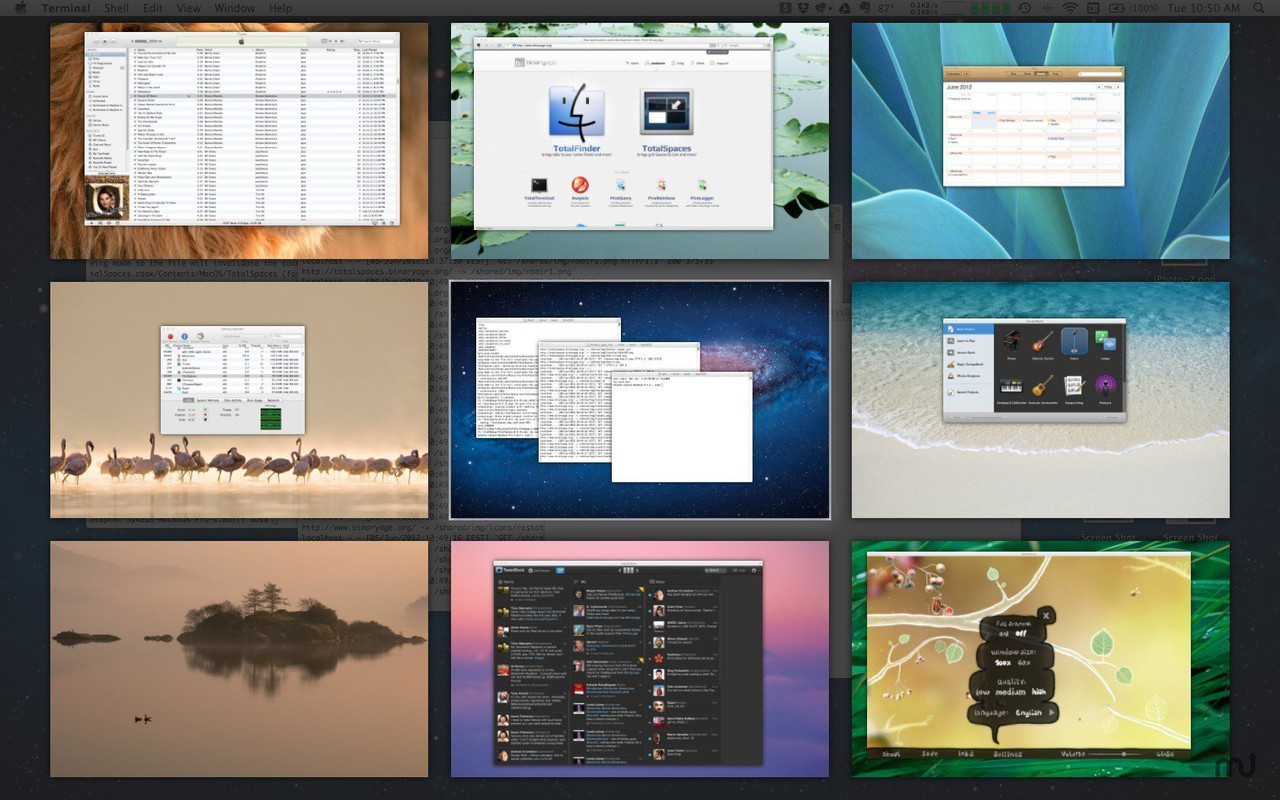Turn full screen on in Botanicula settings
Image resolution: width=1280 pixels, height=800 pixels.
pyautogui.click(x=1004, y=633)
